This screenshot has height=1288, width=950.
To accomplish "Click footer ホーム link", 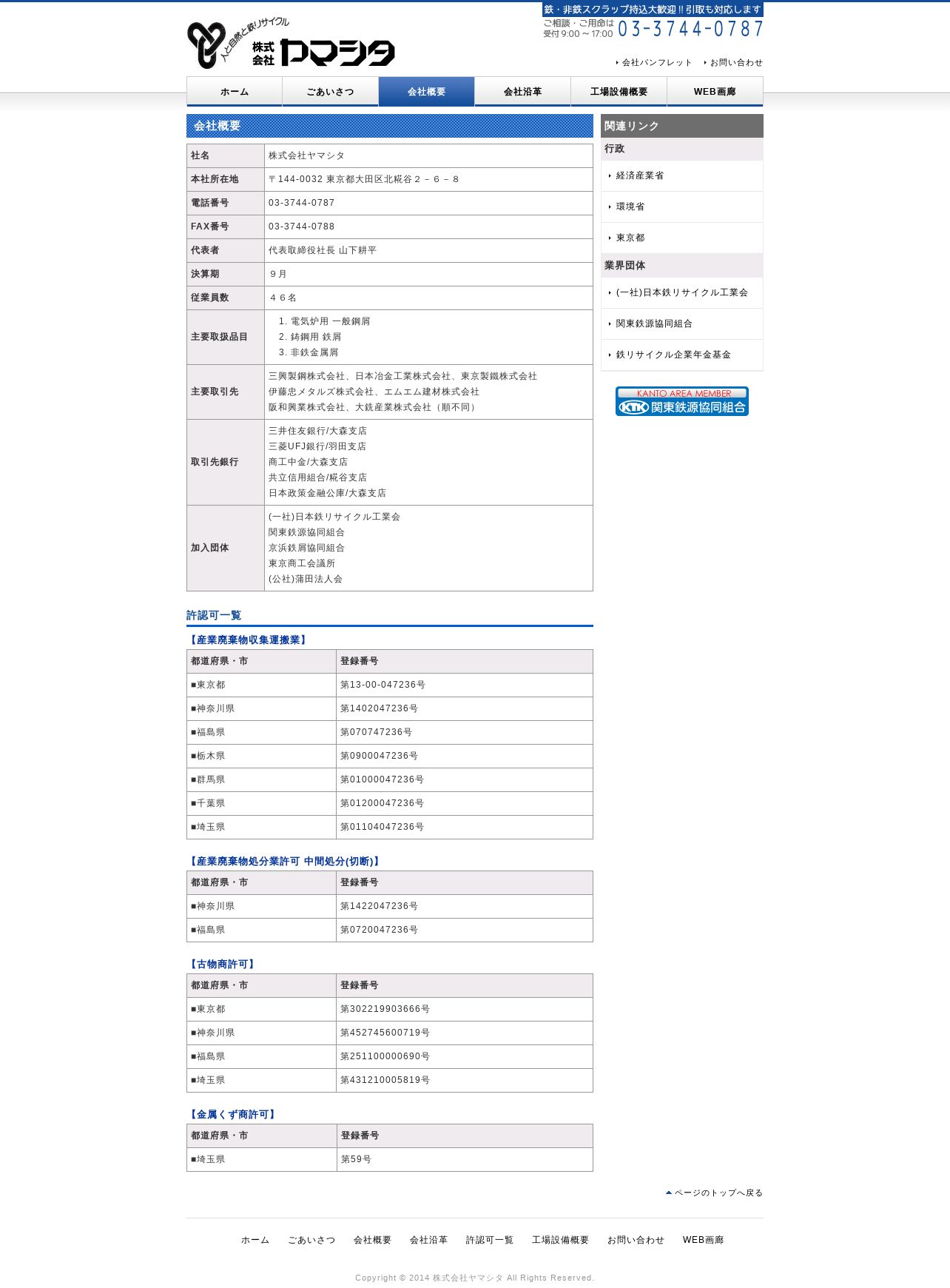I will (255, 1240).
